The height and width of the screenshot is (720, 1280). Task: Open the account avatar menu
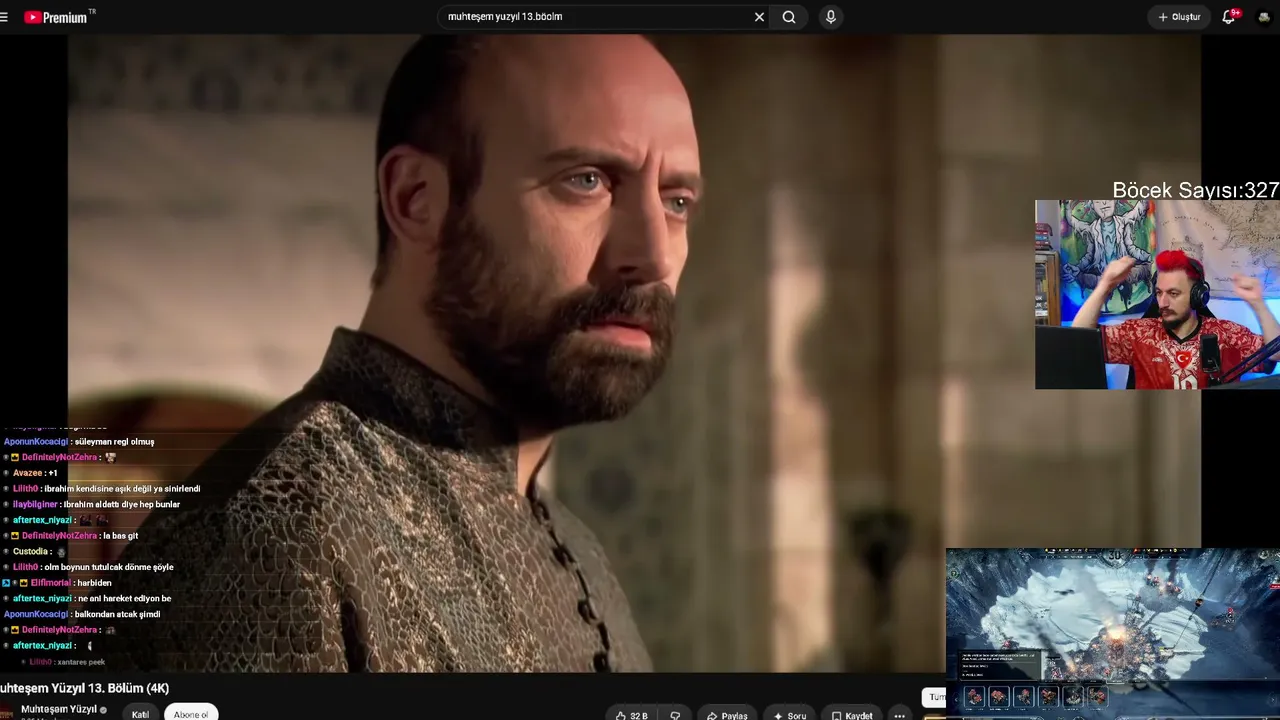click(1265, 17)
